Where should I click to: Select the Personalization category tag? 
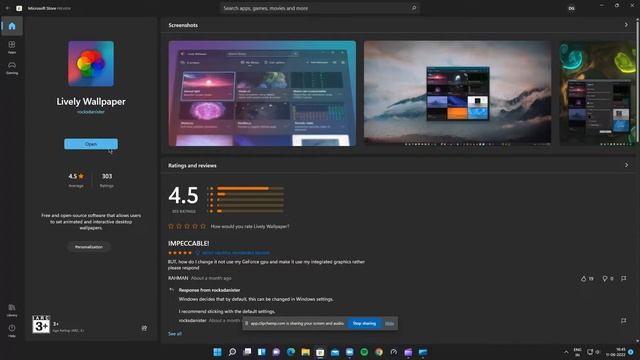coord(89,247)
